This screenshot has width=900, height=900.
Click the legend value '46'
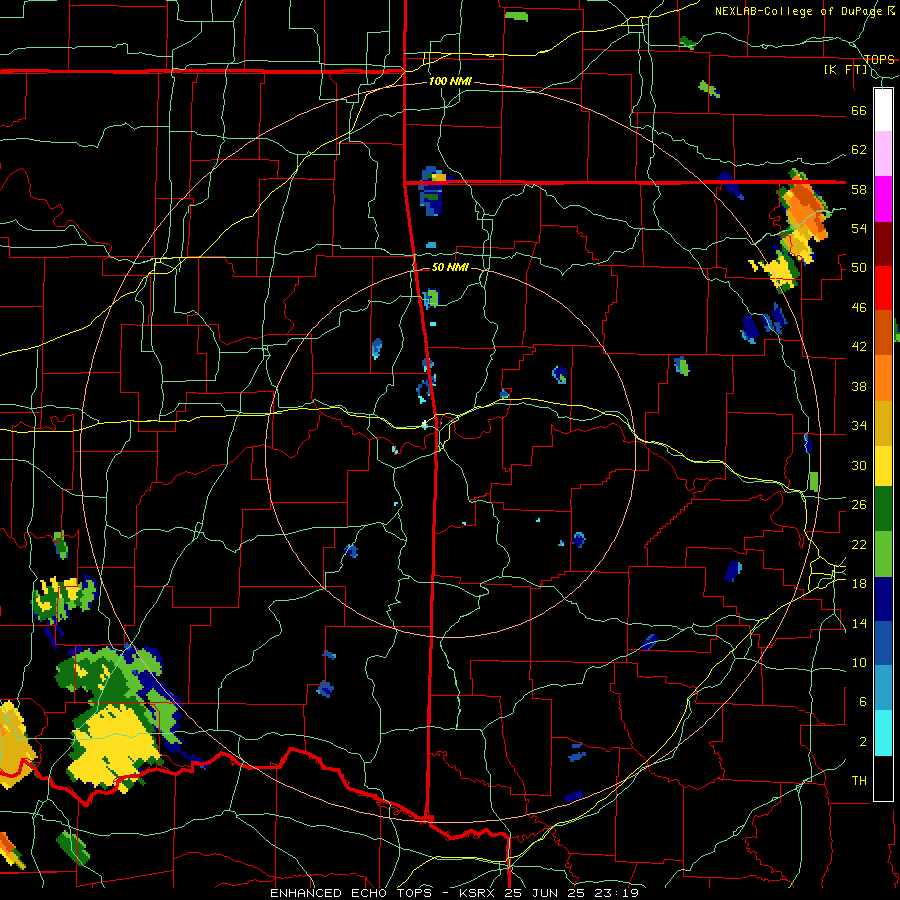(859, 308)
